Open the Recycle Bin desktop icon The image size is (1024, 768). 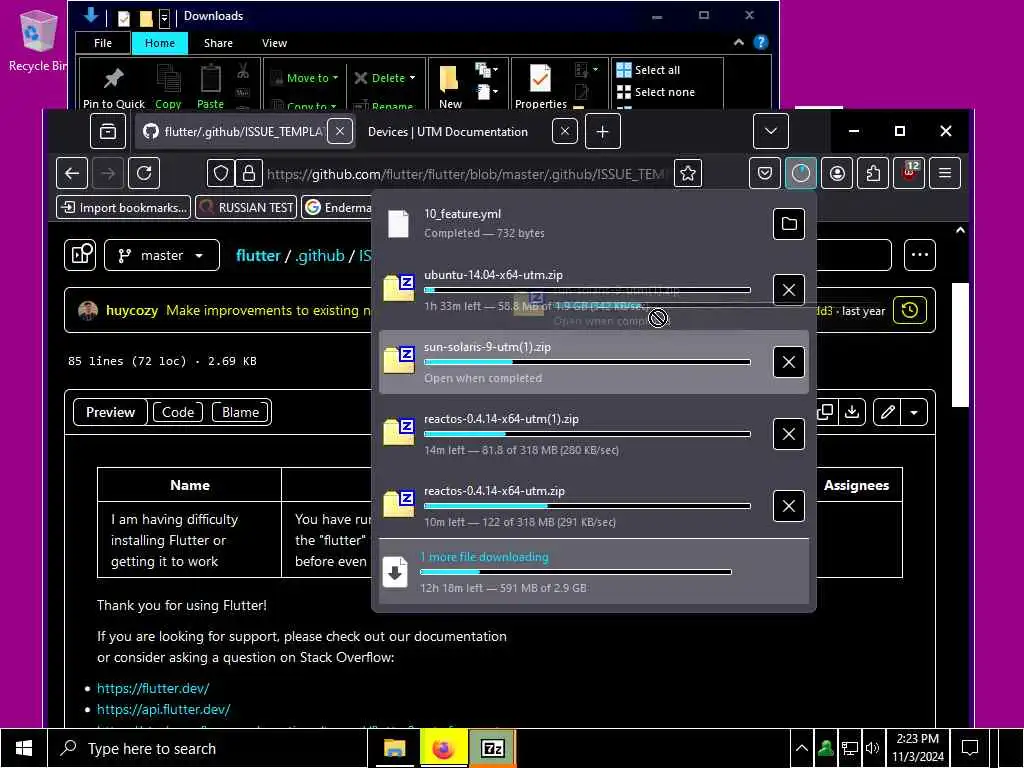point(37,40)
